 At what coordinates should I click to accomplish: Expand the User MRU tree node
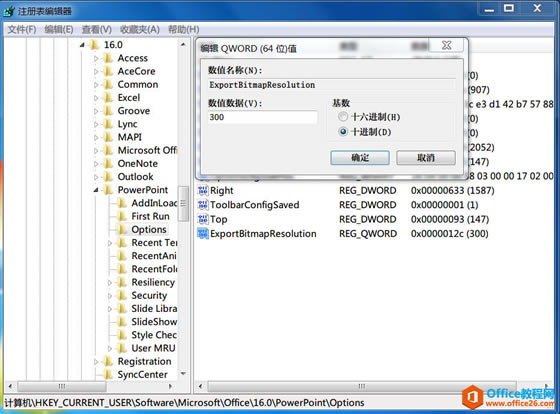pos(110,348)
